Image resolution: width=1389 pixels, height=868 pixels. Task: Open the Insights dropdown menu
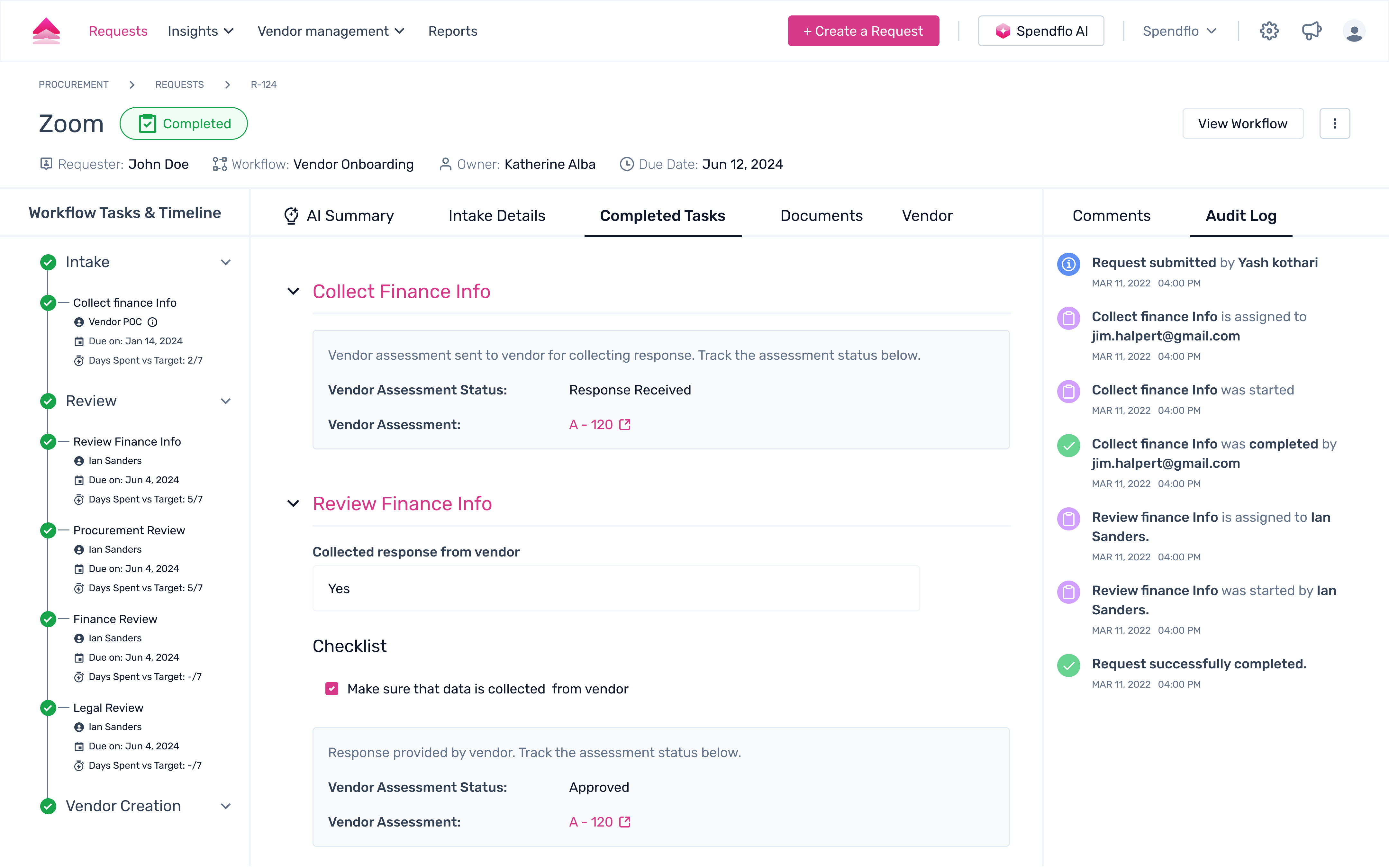[x=200, y=31]
